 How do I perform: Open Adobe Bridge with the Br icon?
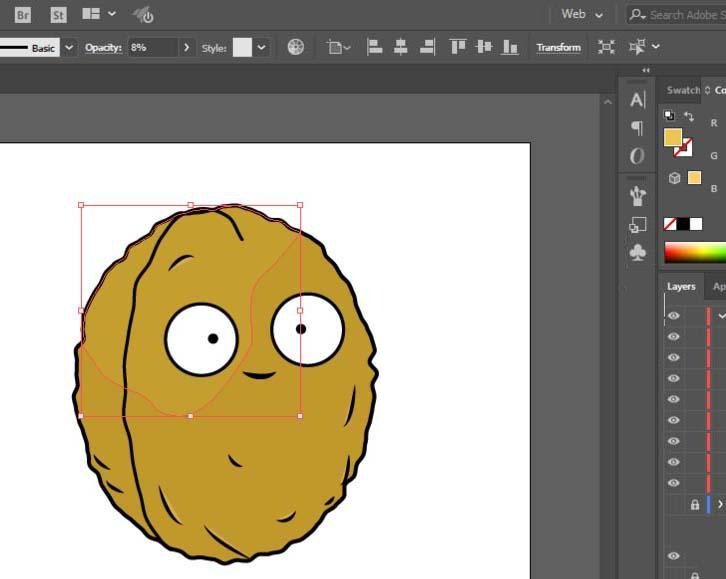(x=22, y=14)
